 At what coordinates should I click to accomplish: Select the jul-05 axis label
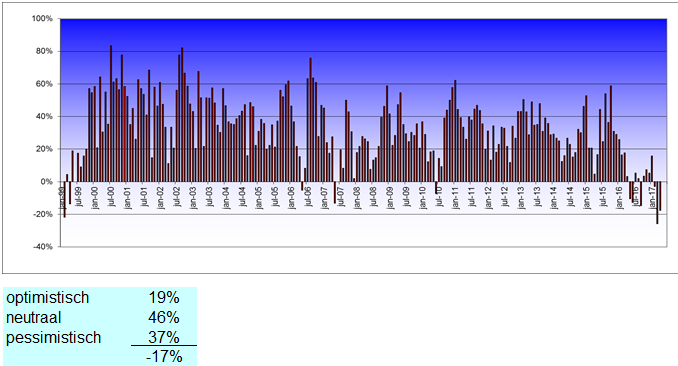coord(275,196)
